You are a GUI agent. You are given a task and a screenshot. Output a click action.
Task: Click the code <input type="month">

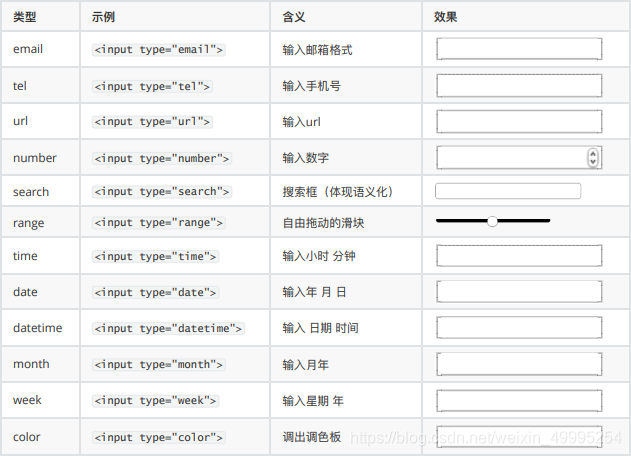point(159,365)
